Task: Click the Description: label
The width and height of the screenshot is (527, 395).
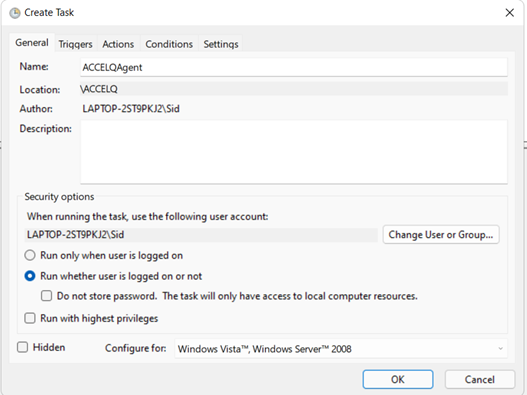Action: click(45, 129)
